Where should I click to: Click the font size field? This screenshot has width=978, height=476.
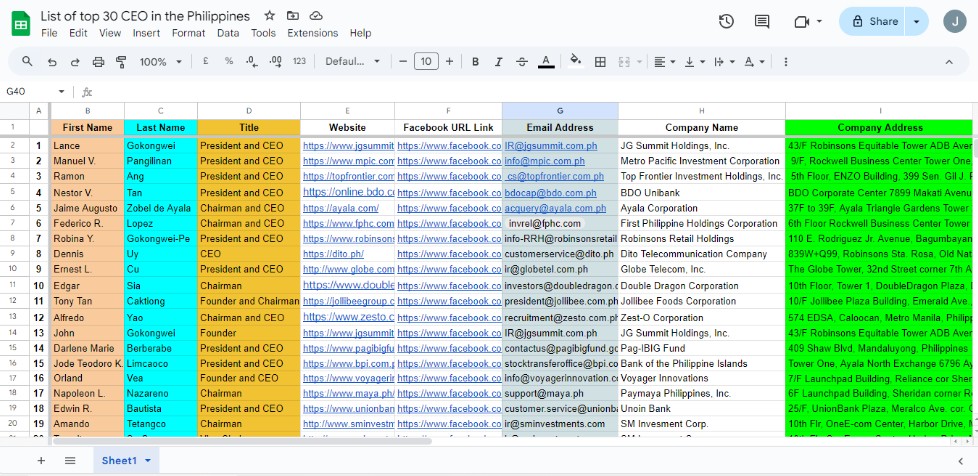(426, 61)
